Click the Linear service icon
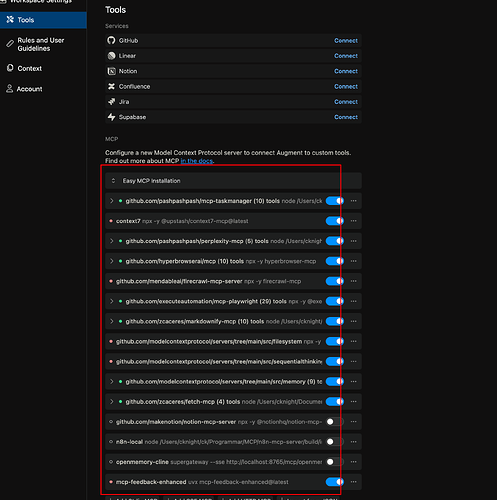The width and height of the screenshot is (497, 500). pos(111,56)
